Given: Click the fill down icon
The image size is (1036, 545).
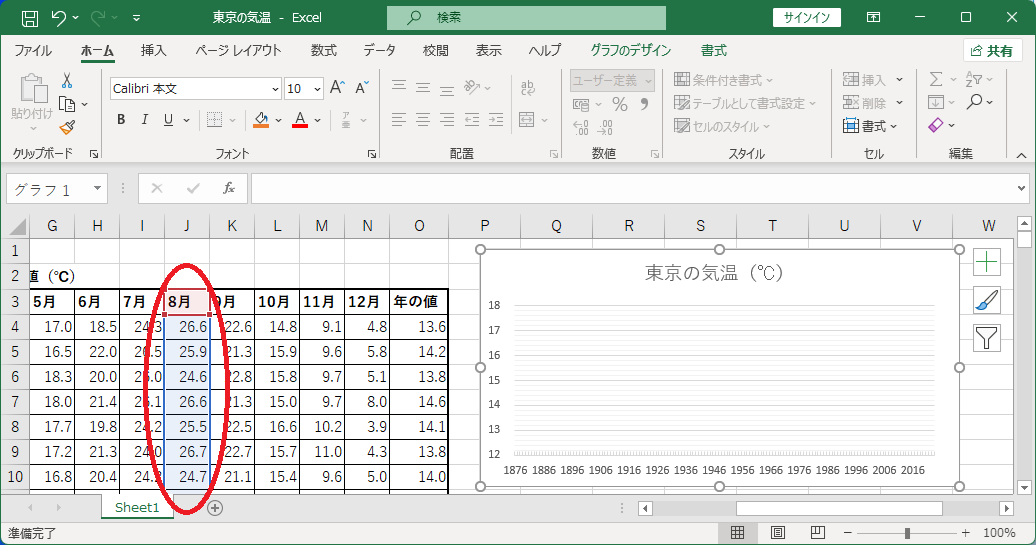Looking at the screenshot, I should (x=936, y=102).
